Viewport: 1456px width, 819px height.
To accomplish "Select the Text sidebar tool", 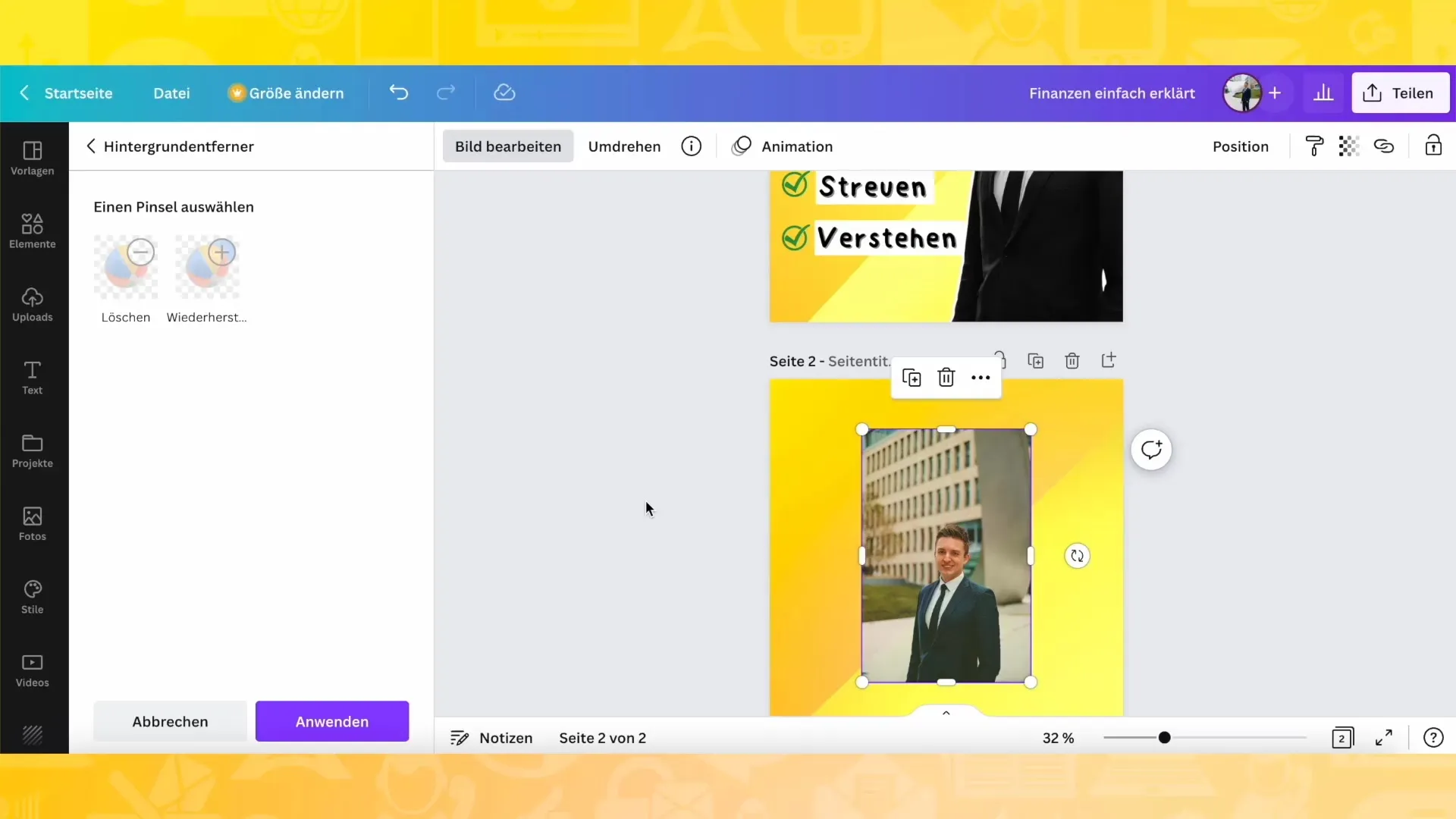I will (33, 378).
